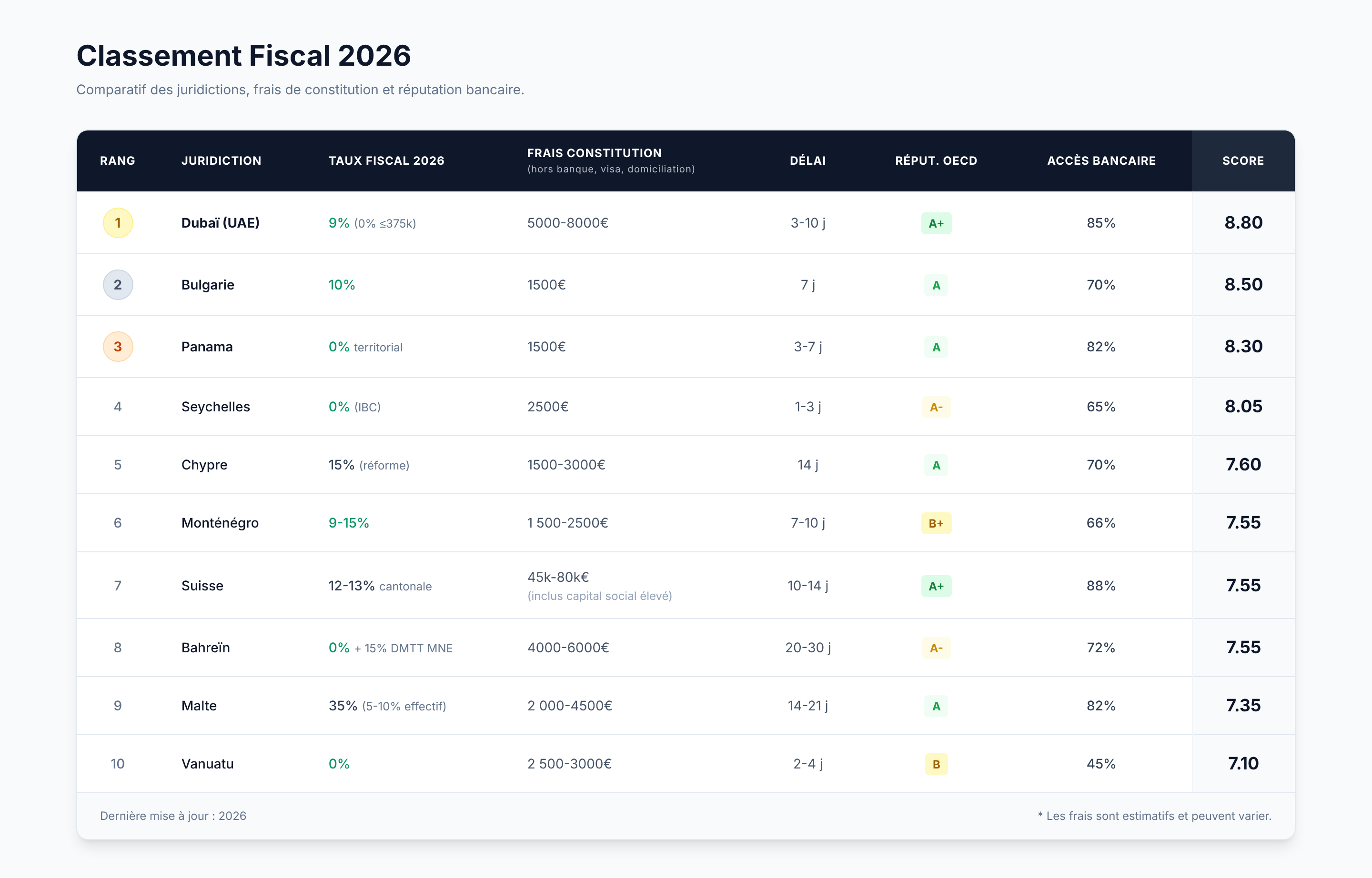Sort by TAUX FISCAL 2026 header

(x=386, y=161)
